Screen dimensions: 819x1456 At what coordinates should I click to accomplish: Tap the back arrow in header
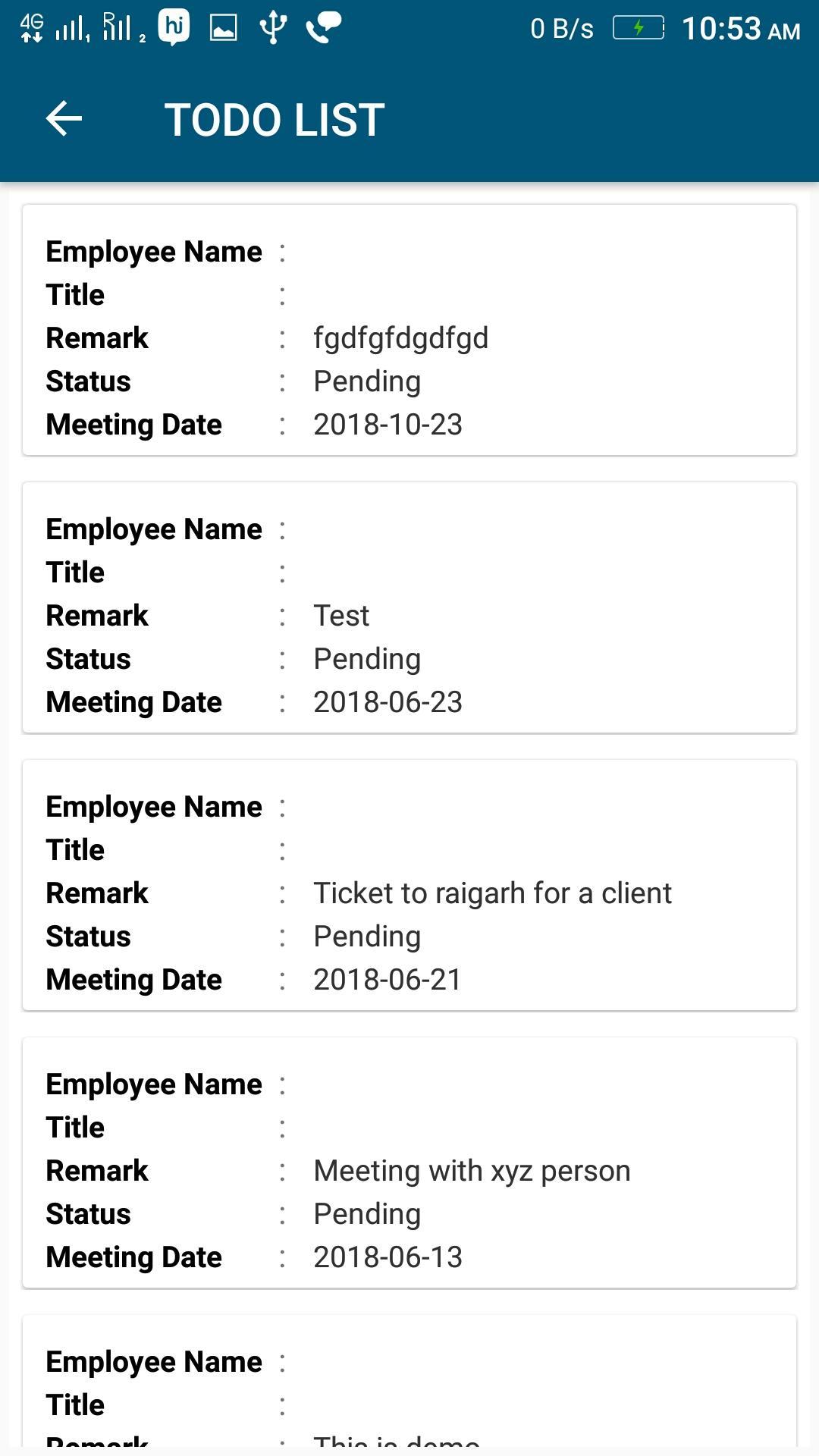64,119
